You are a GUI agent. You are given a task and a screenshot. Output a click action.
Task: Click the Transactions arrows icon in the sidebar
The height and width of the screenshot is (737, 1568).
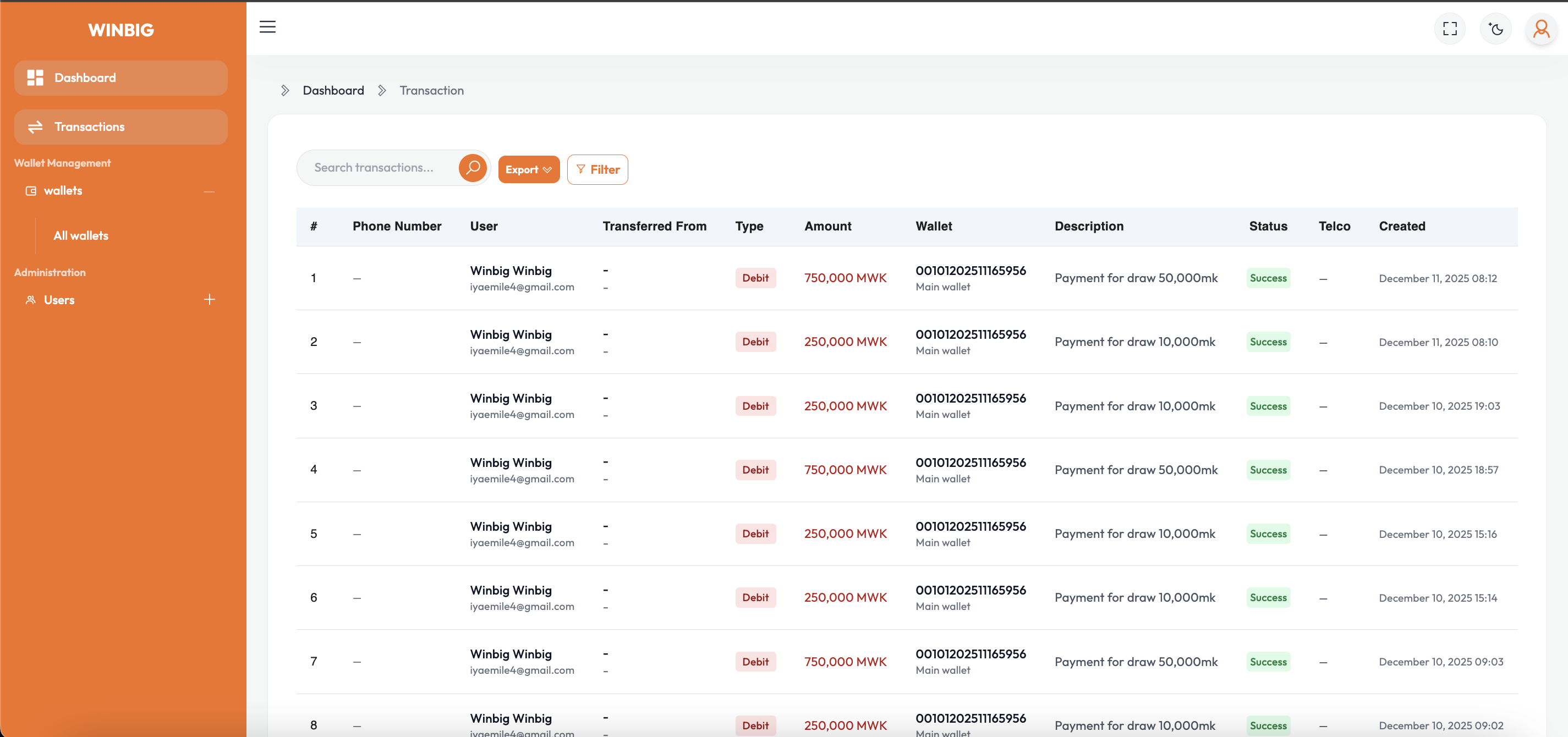point(35,127)
